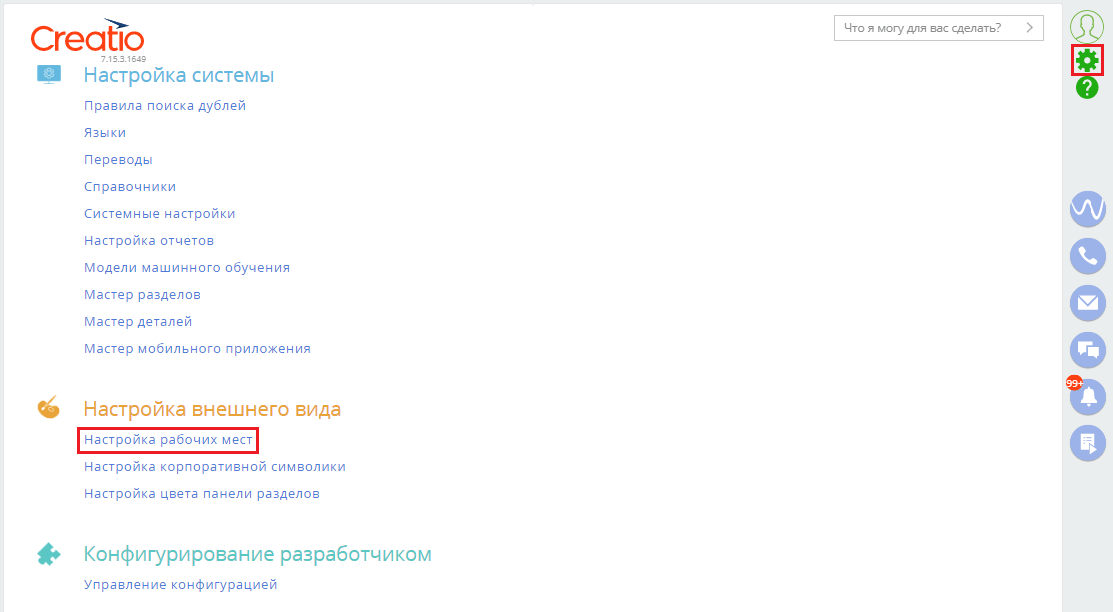Screen dimensions: 1113x612
Task: Open Справочники from the system settings list
Action: (130, 185)
